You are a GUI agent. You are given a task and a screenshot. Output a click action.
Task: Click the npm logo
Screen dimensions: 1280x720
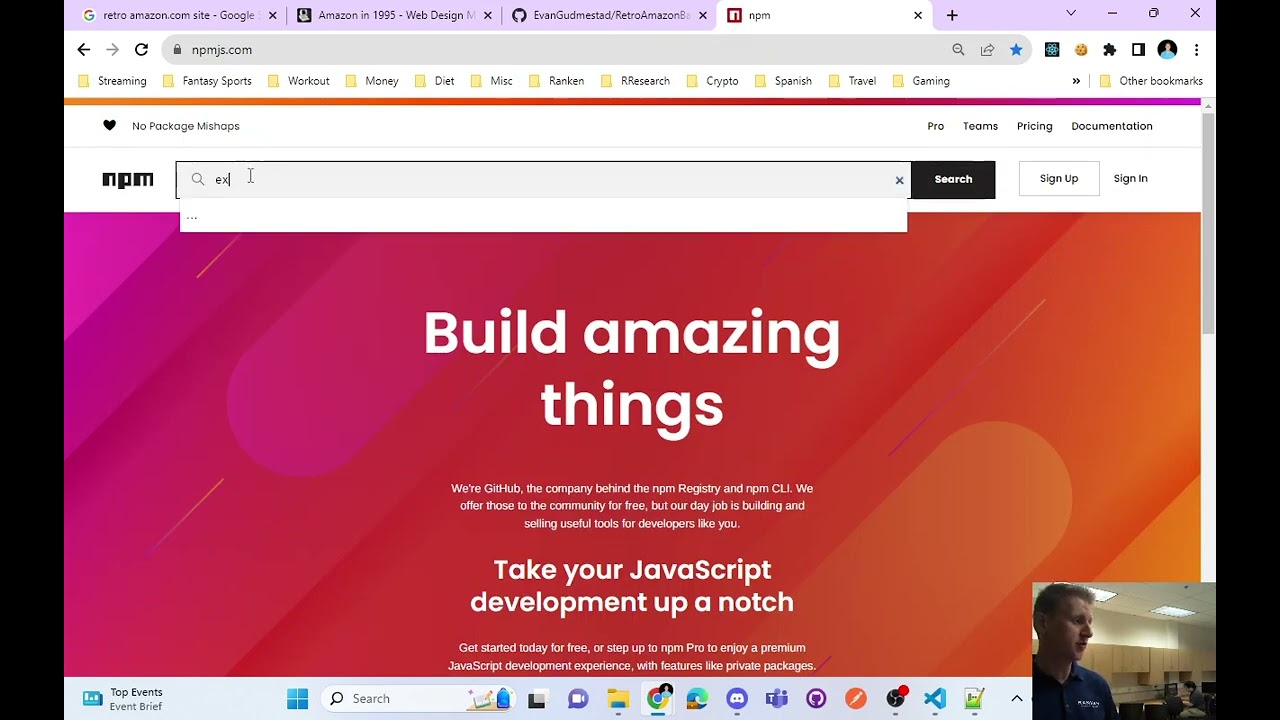click(128, 180)
